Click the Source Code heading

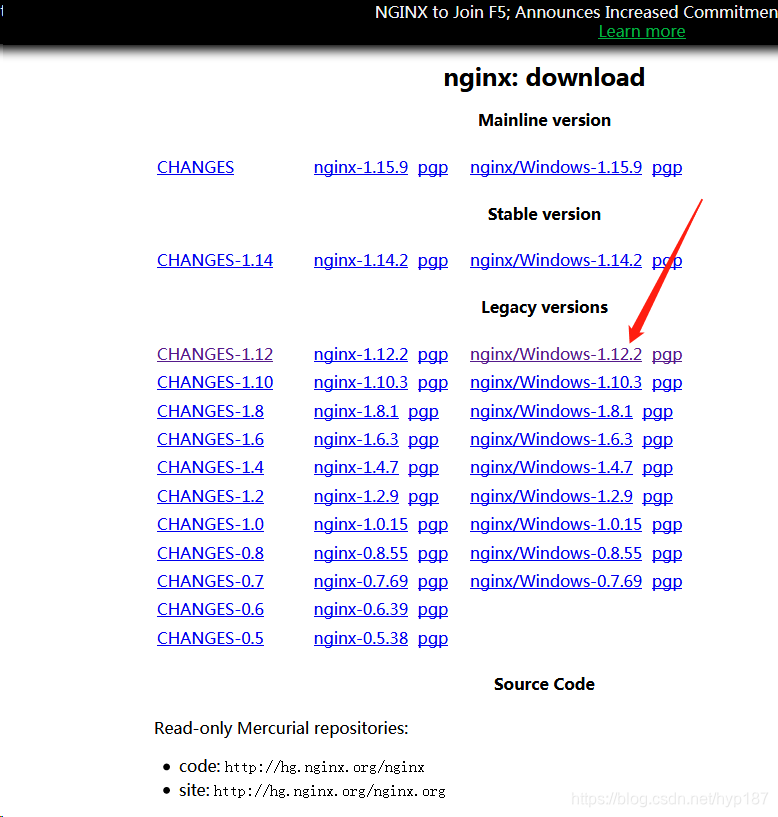[544, 684]
